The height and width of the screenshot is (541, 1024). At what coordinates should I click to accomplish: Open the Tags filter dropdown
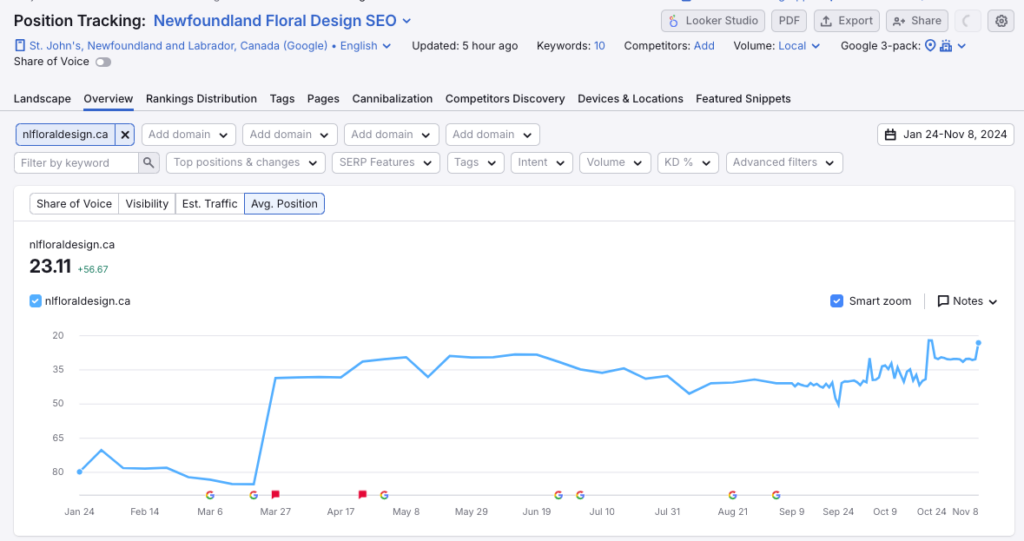click(475, 163)
